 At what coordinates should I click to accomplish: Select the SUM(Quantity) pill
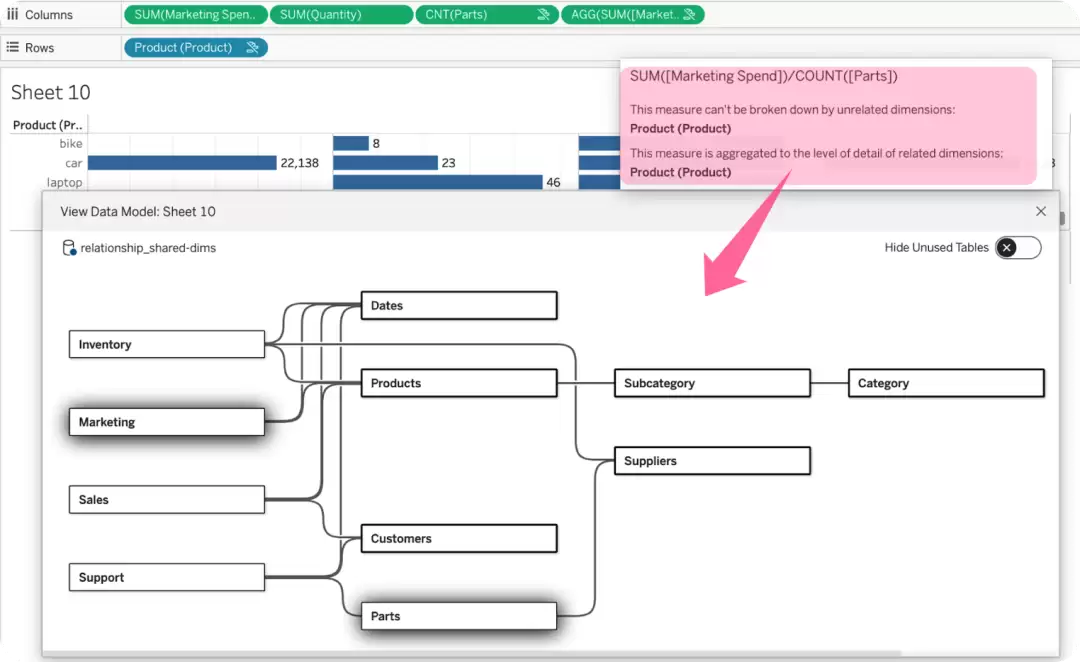click(x=342, y=14)
